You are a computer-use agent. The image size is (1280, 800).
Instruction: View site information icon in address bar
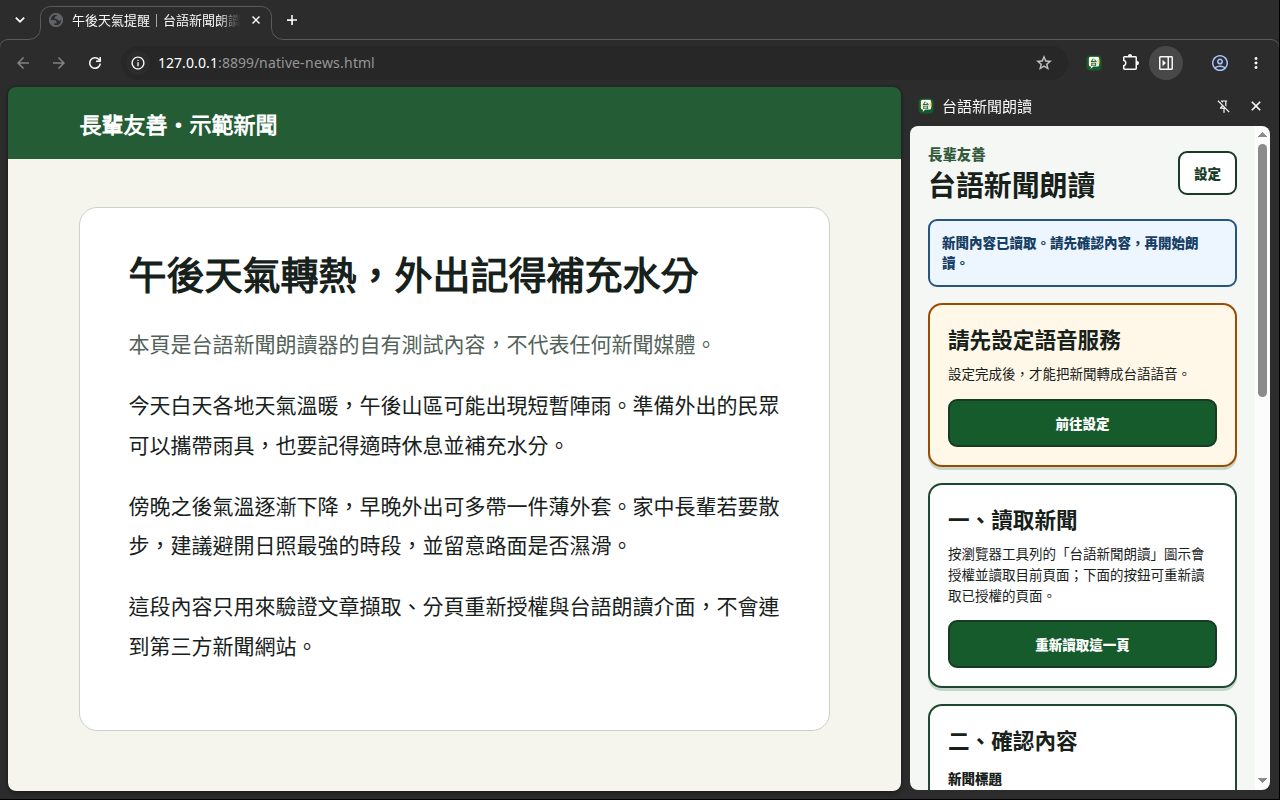139,63
